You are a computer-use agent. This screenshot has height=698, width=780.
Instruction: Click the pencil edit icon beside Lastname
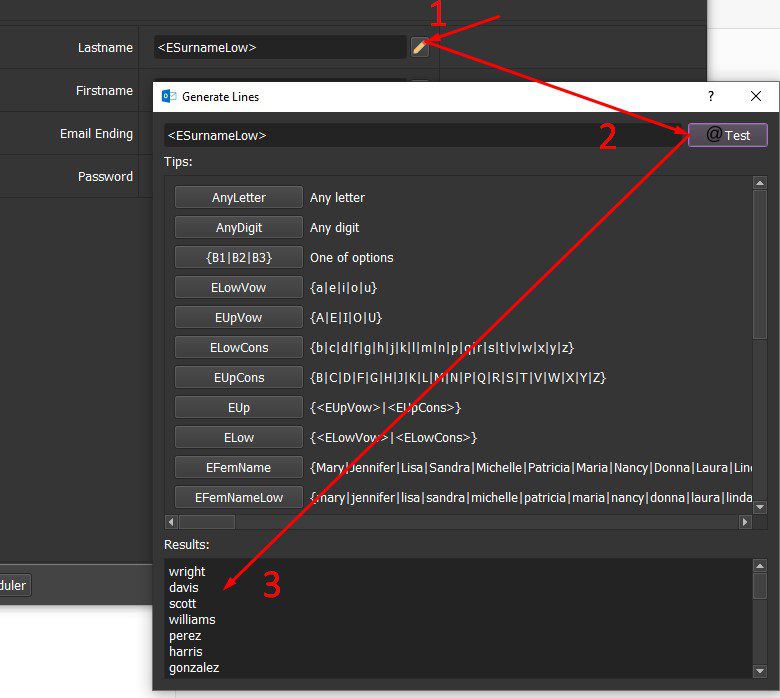point(420,47)
